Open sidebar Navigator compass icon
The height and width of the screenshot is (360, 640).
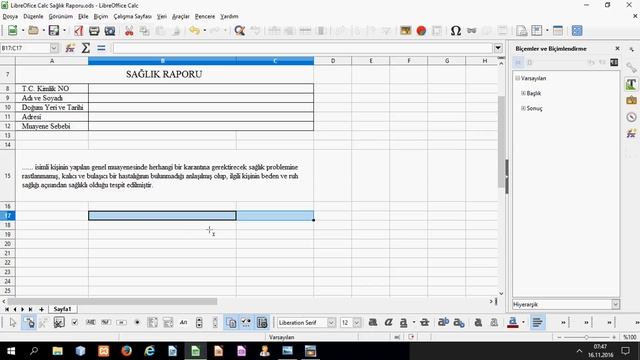631,117
